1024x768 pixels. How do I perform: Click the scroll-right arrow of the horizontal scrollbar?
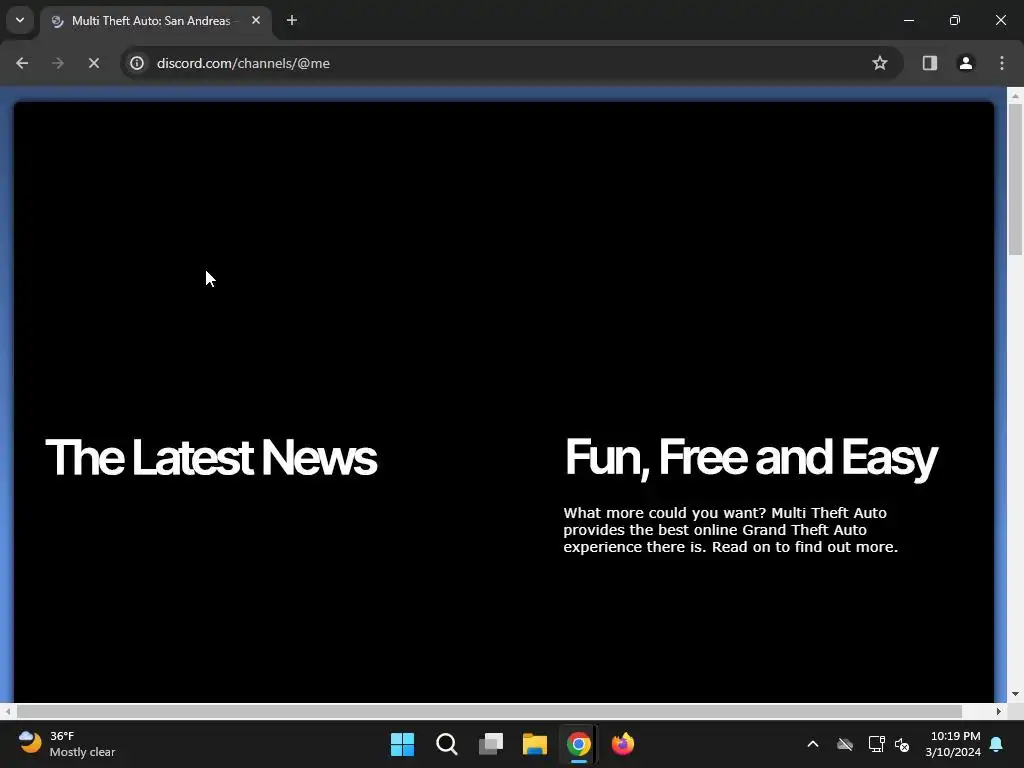(x=999, y=711)
